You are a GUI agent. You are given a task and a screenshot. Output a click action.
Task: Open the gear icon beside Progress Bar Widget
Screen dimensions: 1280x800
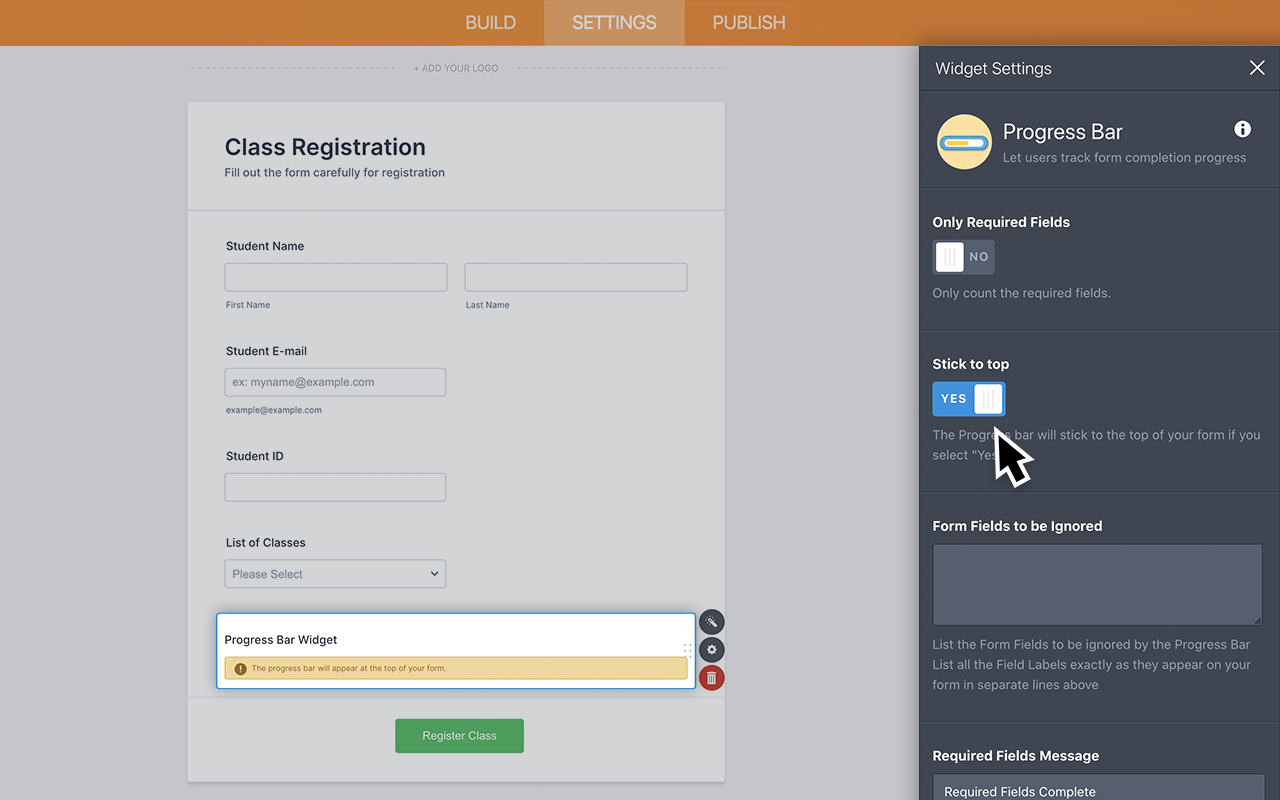coord(711,649)
